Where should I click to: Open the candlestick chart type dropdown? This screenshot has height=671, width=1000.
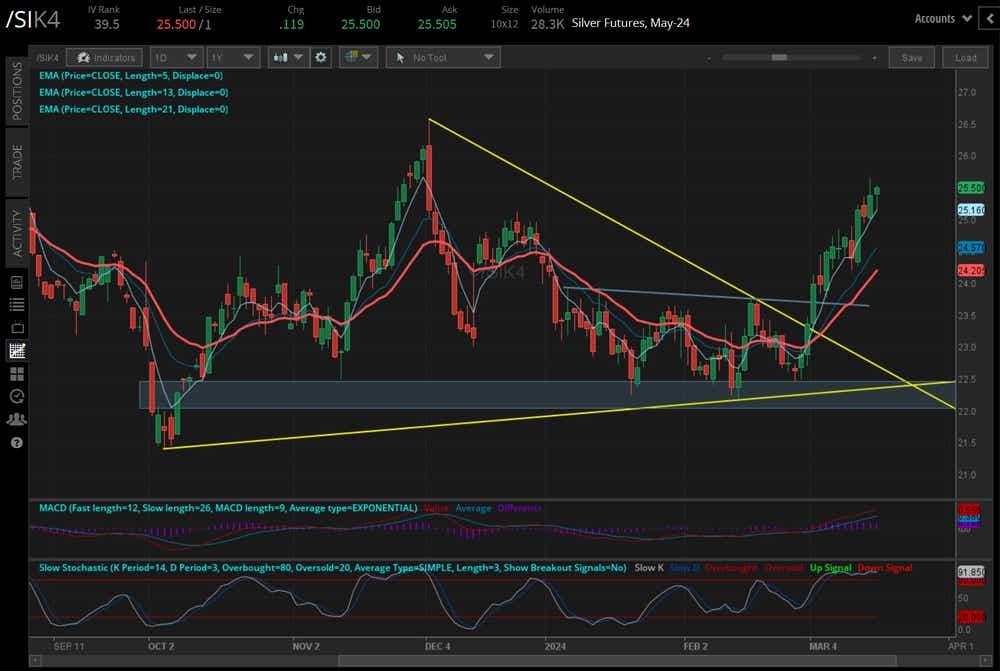(x=288, y=58)
